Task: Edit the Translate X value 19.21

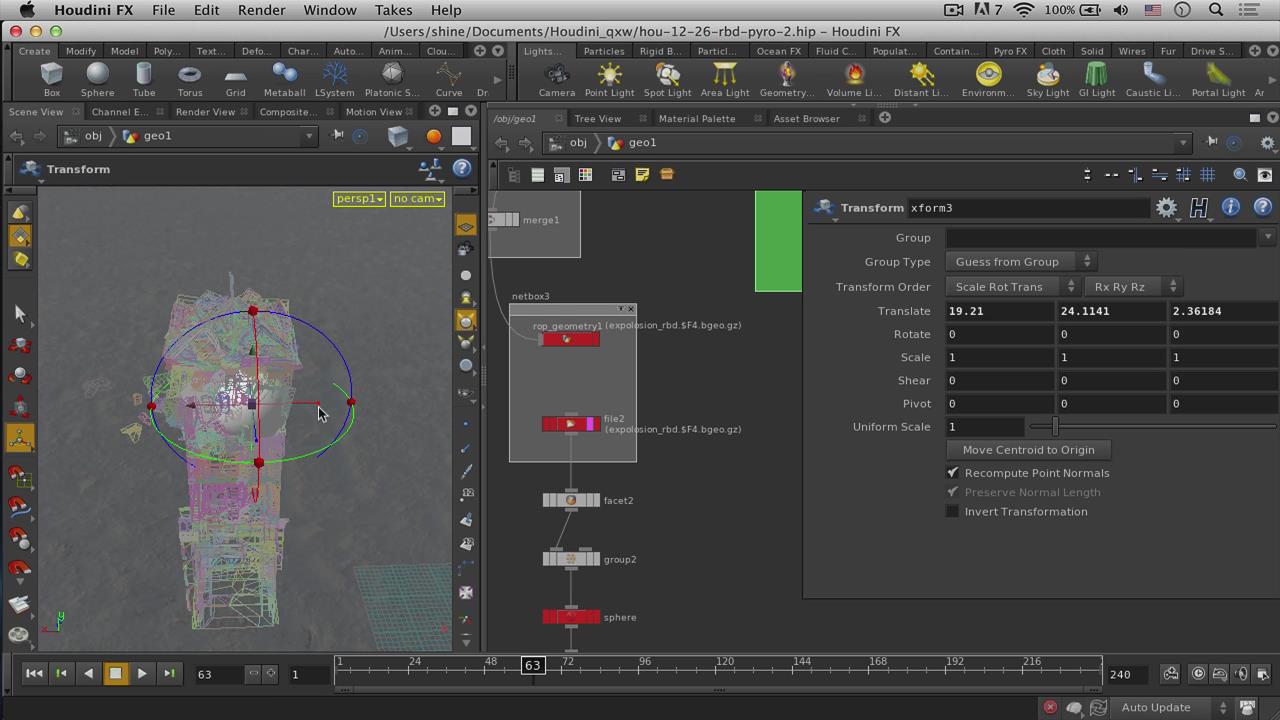Action: pos(999,311)
